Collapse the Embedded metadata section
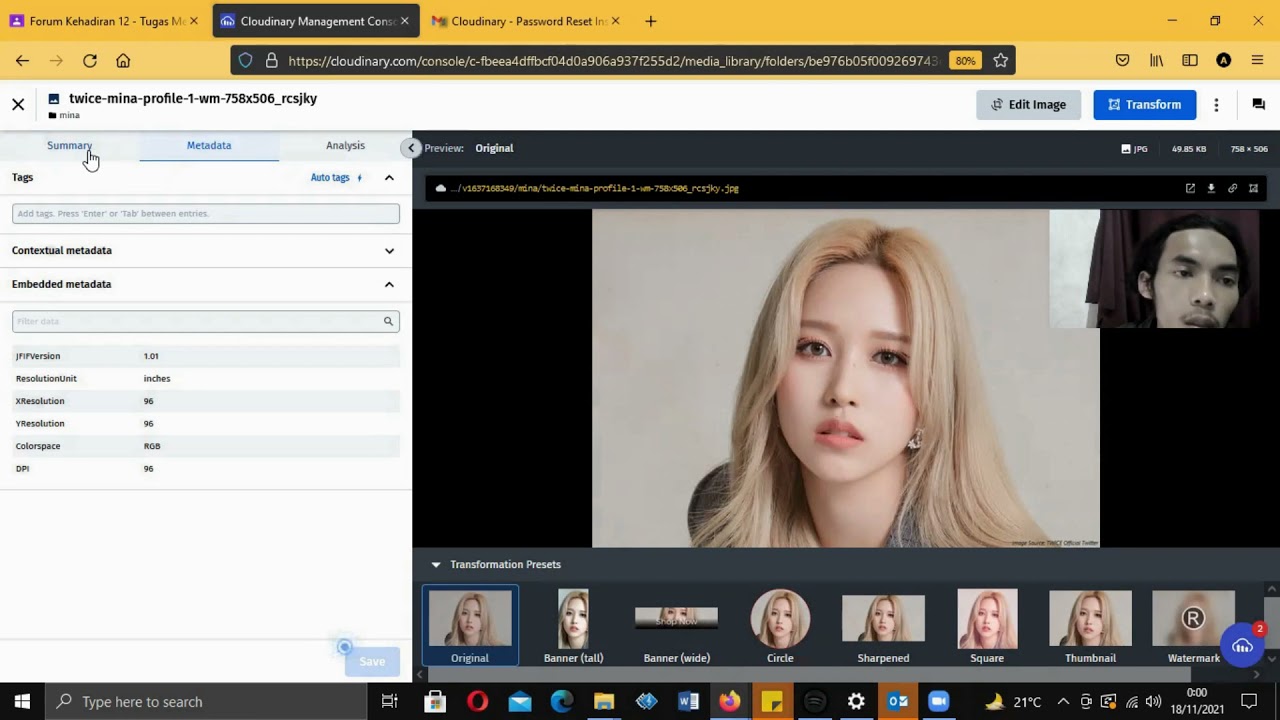Screen dimensions: 1280x720 (x=389, y=284)
